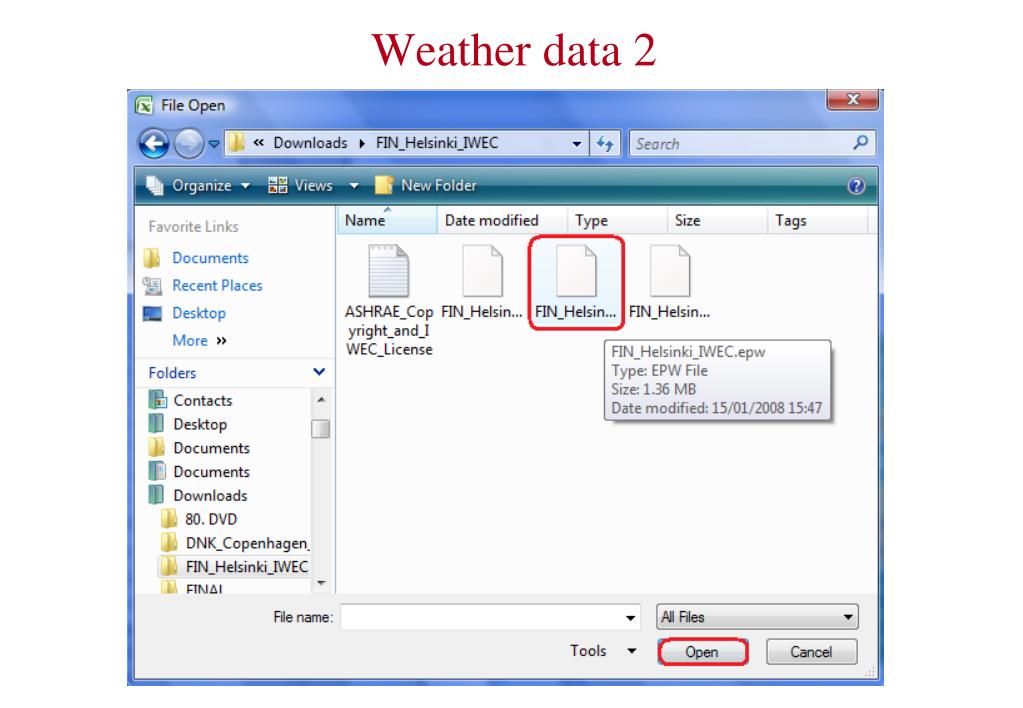The width and height of the screenshot is (1023, 708).
Task: Click the Back navigation arrow
Action: (154, 144)
